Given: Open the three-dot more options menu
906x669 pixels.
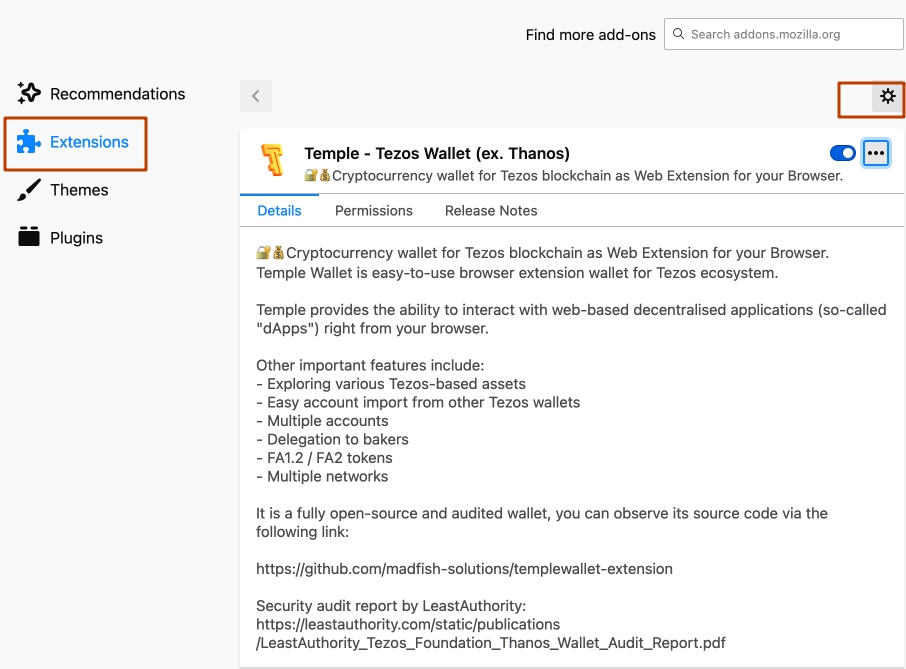Looking at the screenshot, I should click(x=876, y=153).
